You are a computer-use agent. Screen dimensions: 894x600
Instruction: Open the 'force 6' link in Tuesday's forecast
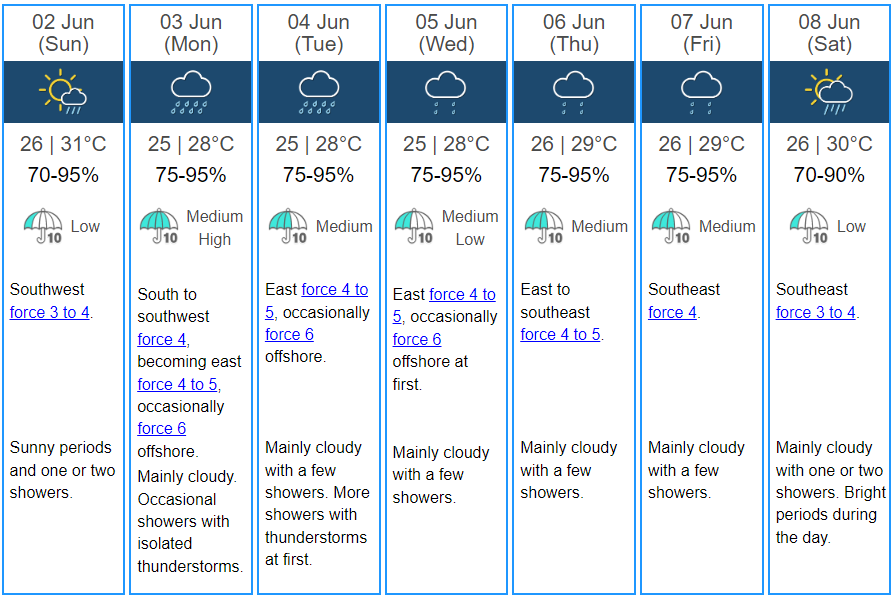click(290, 334)
